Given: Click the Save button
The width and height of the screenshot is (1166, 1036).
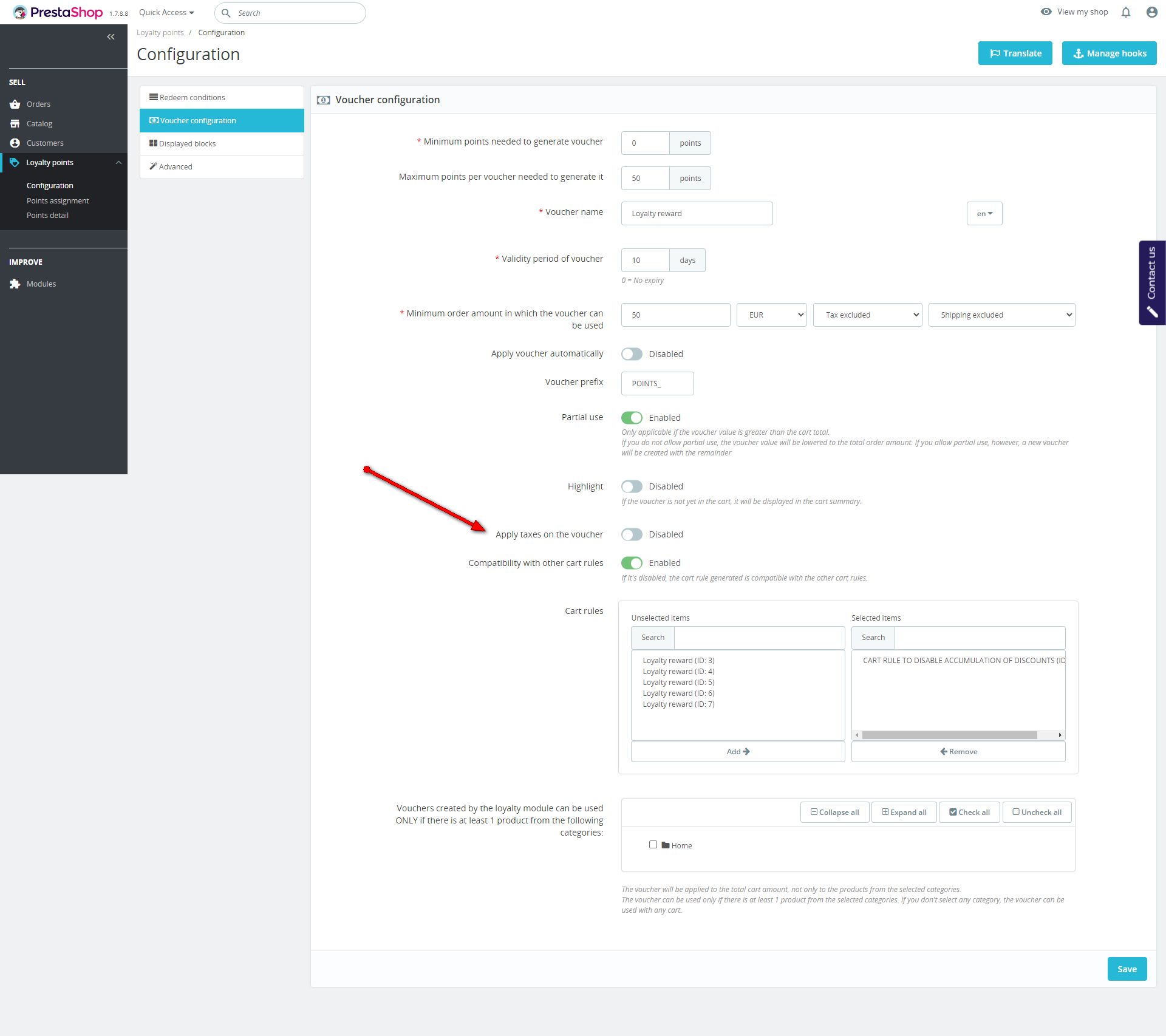Looking at the screenshot, I should coord(1127,969).
